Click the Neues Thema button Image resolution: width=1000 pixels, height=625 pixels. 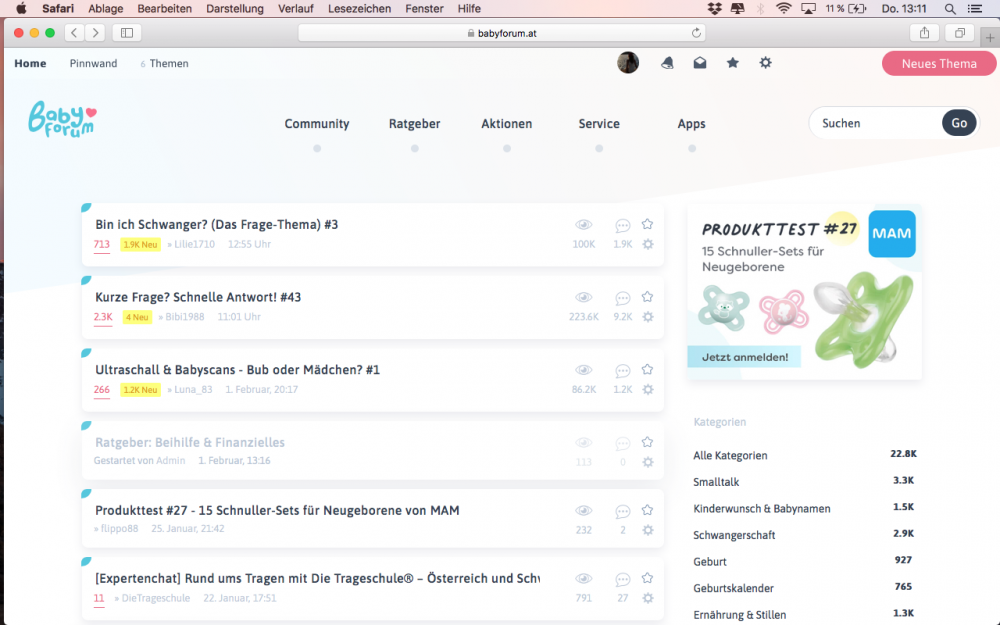939,63
